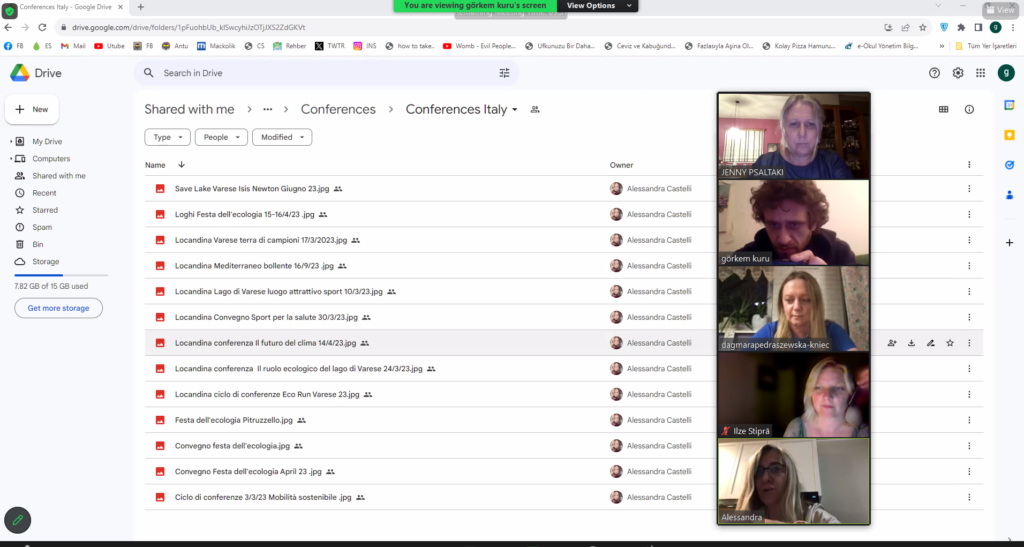This screenshot has height=547, width=1024.
Task: Share the Il futuro del clima file
Action: [892, 343]
